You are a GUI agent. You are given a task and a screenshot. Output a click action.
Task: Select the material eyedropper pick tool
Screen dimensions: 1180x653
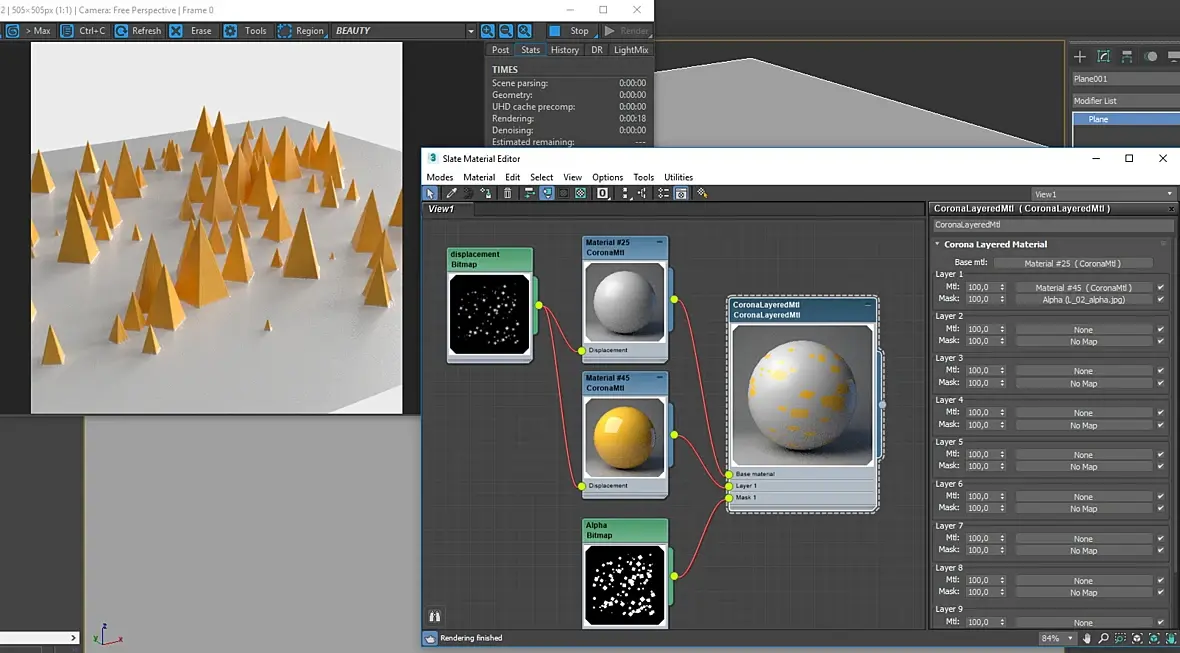[451, 193]
